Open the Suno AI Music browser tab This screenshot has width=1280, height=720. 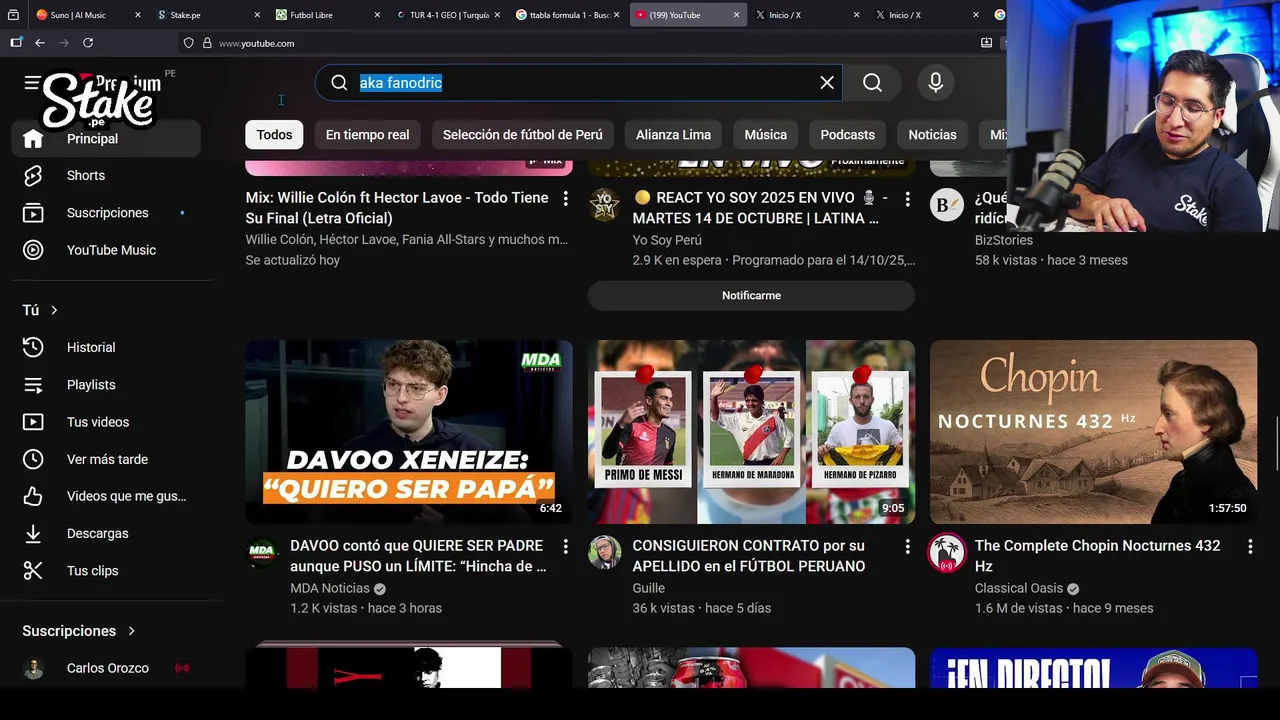pos(76,15)
